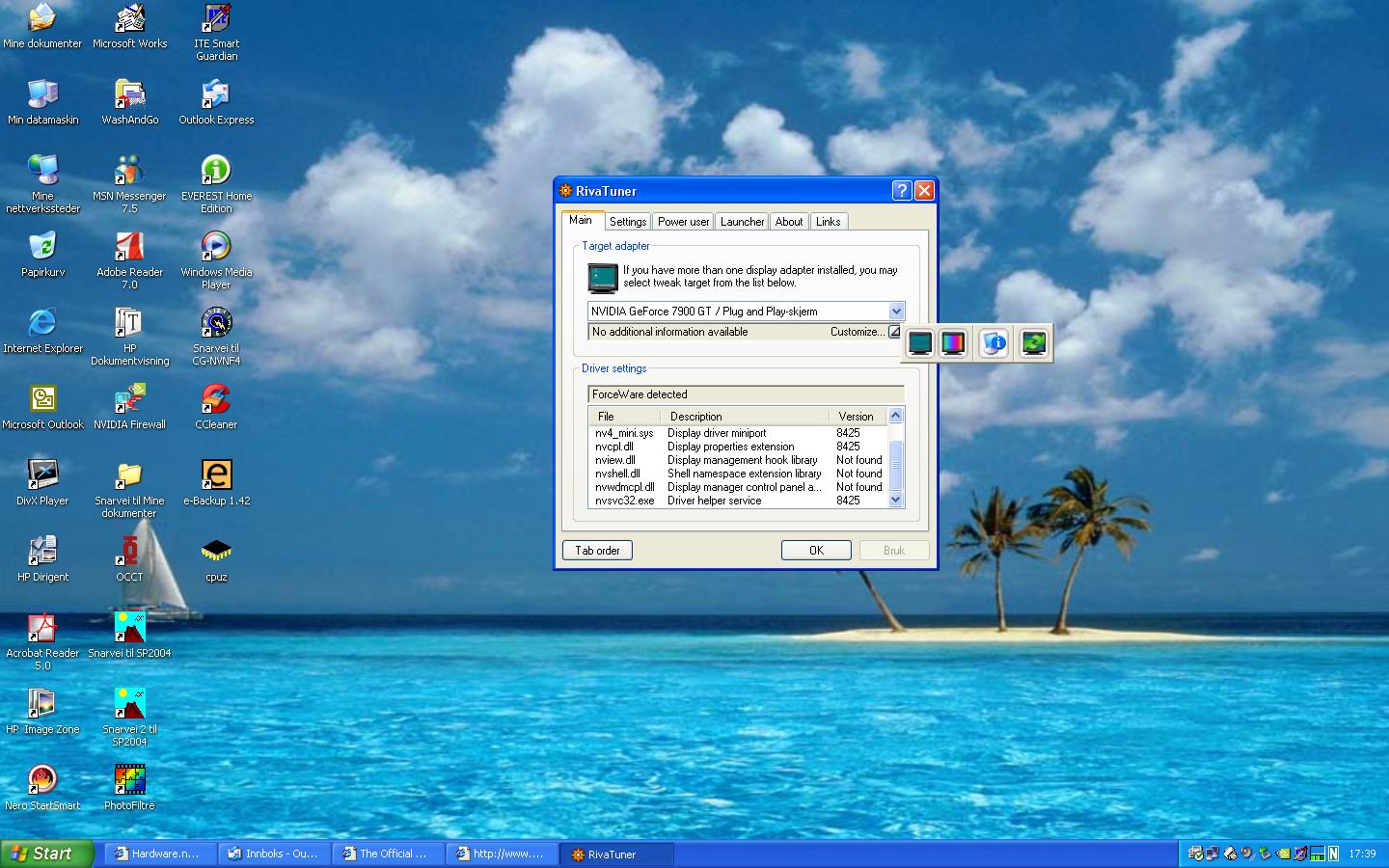Select the Main tab
The width and height of the screenshot is (1389, 868).
point(582,220)
